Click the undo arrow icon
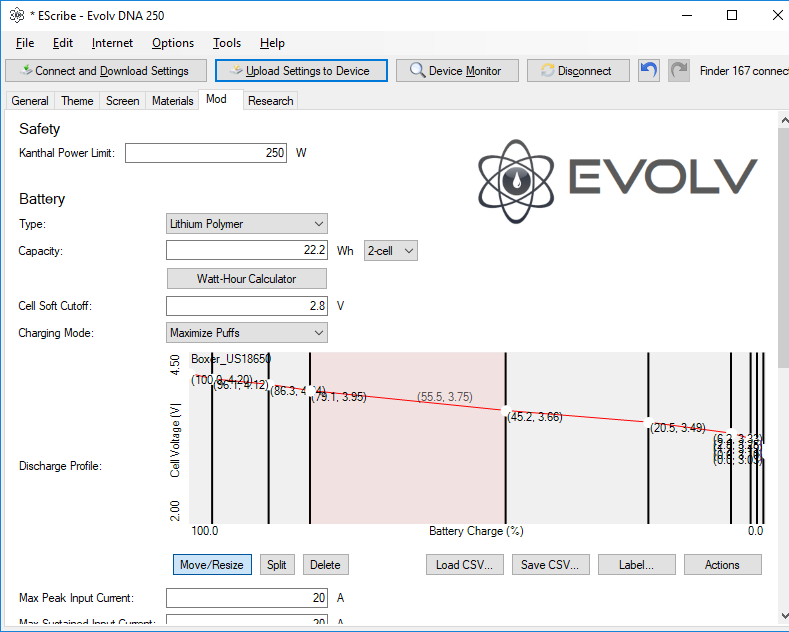This screenshot has width=789, height=632. tap(650, 71)
